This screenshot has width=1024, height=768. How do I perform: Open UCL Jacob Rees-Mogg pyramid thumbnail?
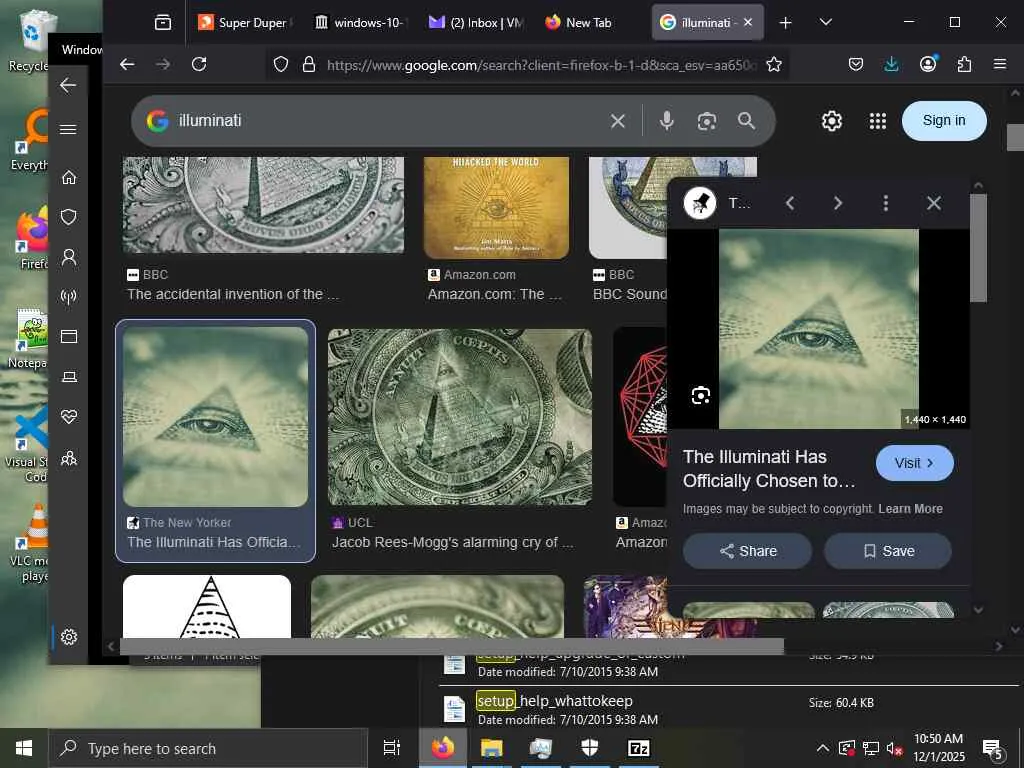pyautogui.click(x=460, y=417)
